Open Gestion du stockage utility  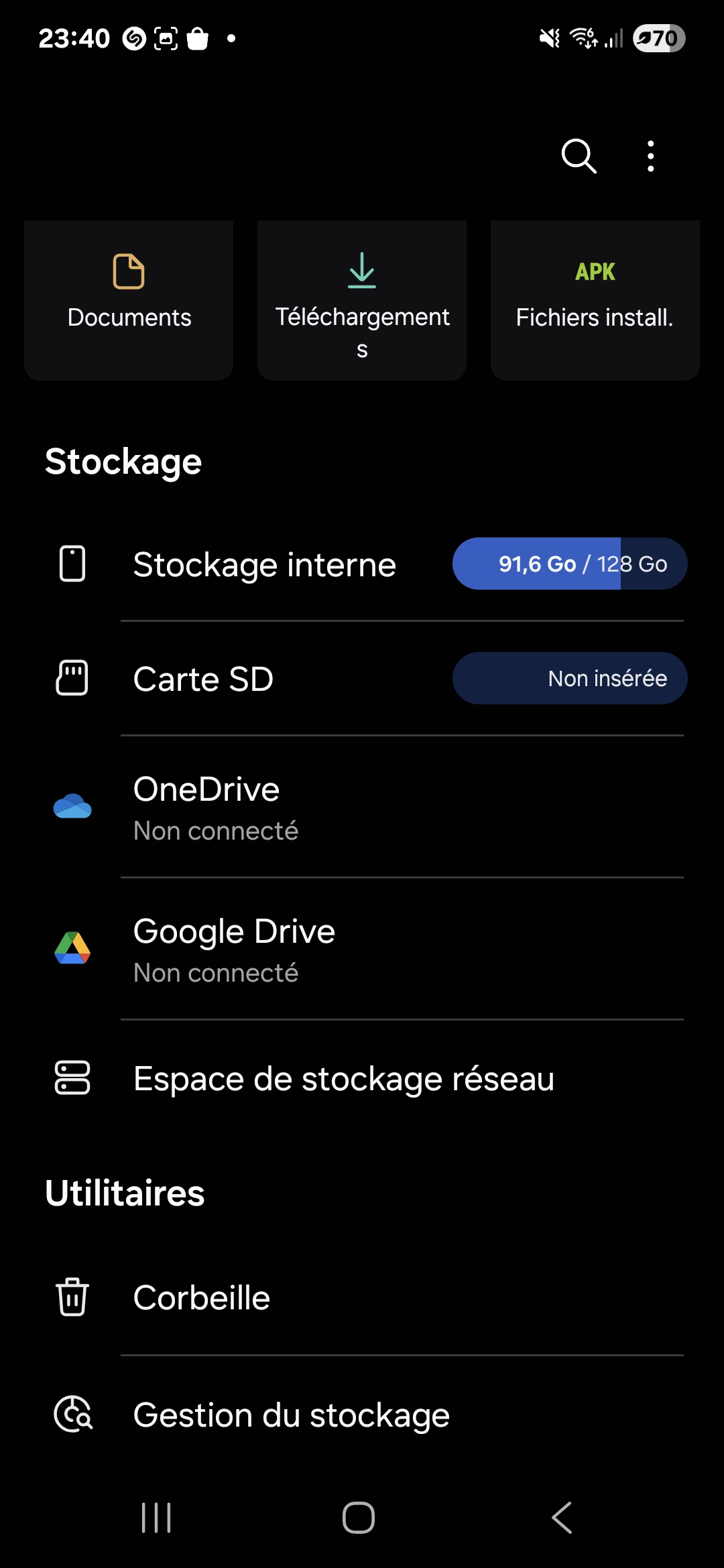click(292, 1415)
